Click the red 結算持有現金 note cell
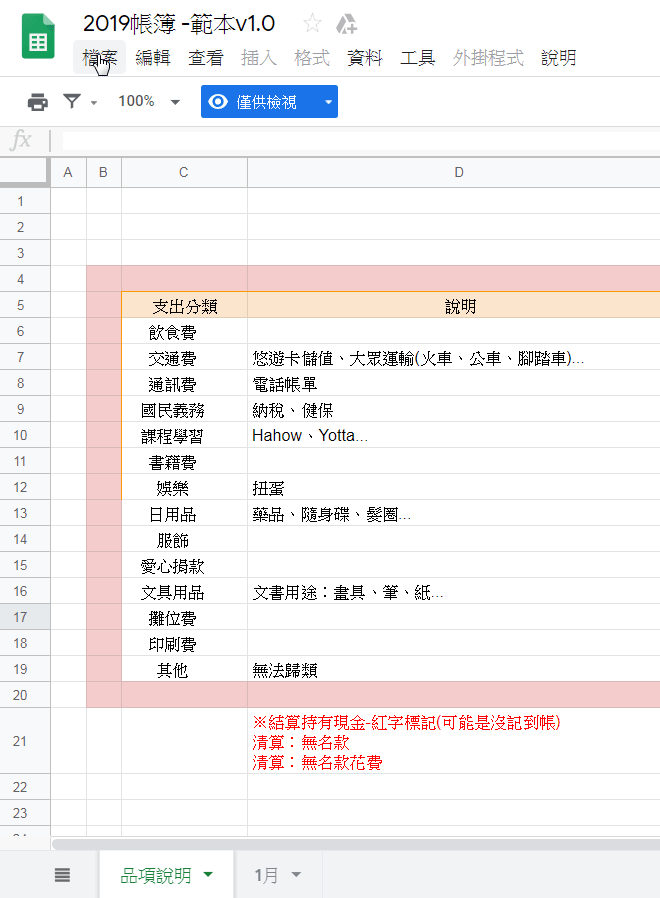 [454, 741]
